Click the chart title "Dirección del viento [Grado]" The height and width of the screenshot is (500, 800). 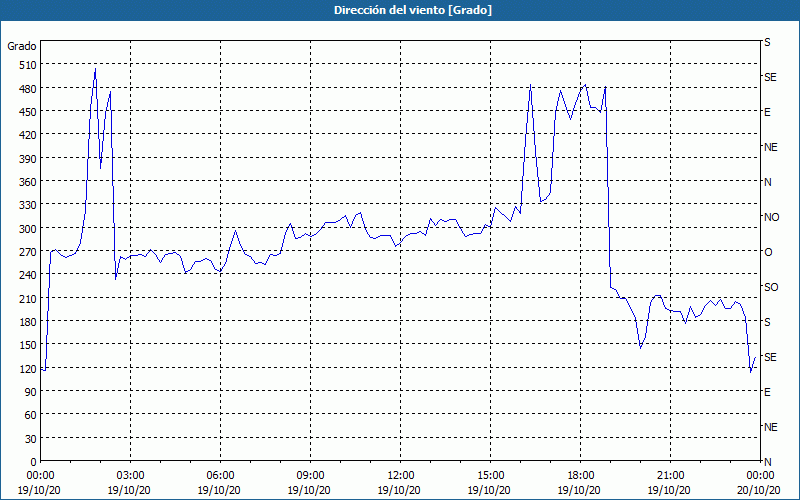coord(413,10)
